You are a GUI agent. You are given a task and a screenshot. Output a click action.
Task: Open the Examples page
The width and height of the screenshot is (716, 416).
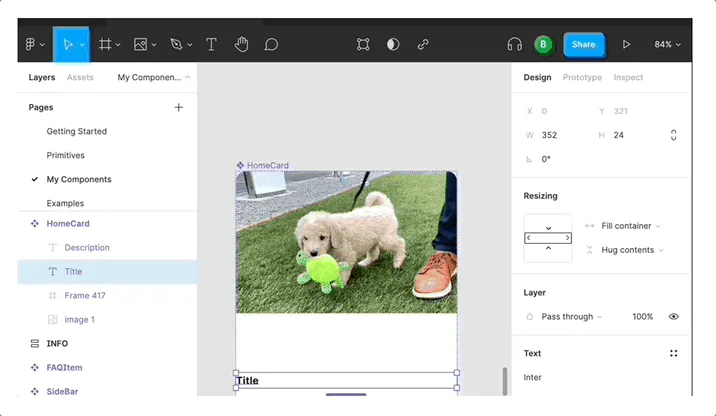(x=65, y=203)
